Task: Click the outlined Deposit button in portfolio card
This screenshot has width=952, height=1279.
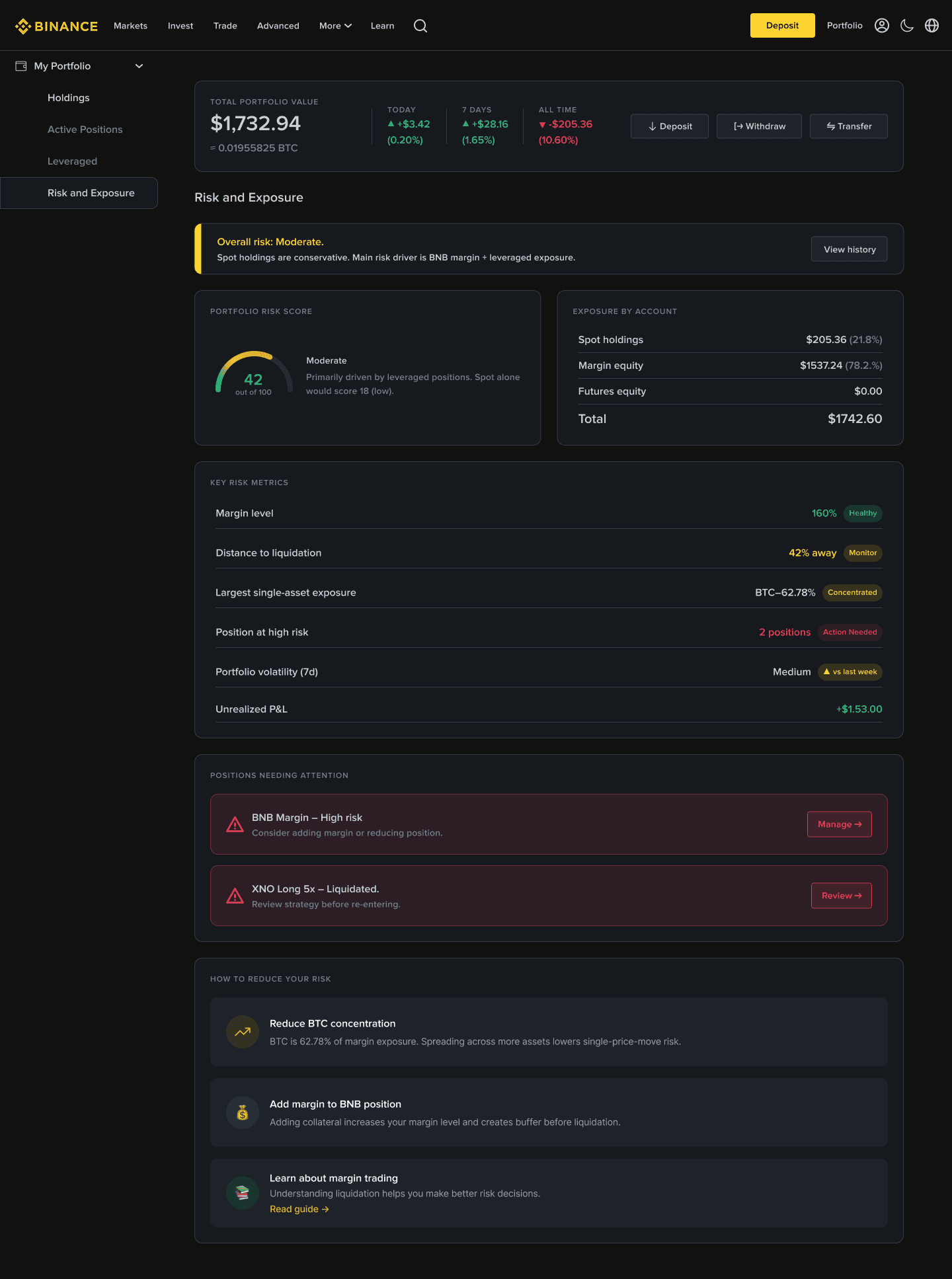Action: [669, 126]
